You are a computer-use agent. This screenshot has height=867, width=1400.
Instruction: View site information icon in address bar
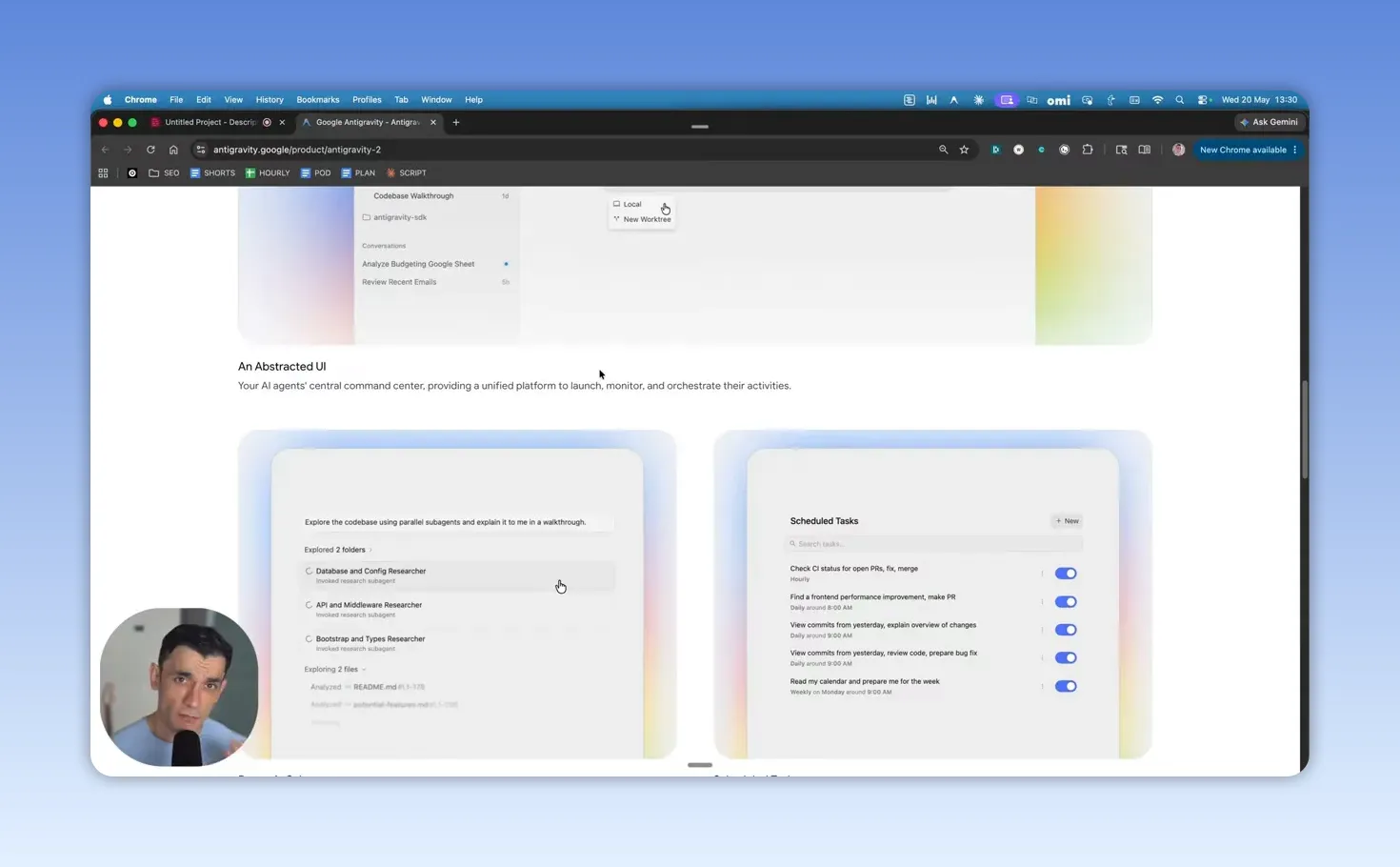pyautogui.click(x=200, y=150)
